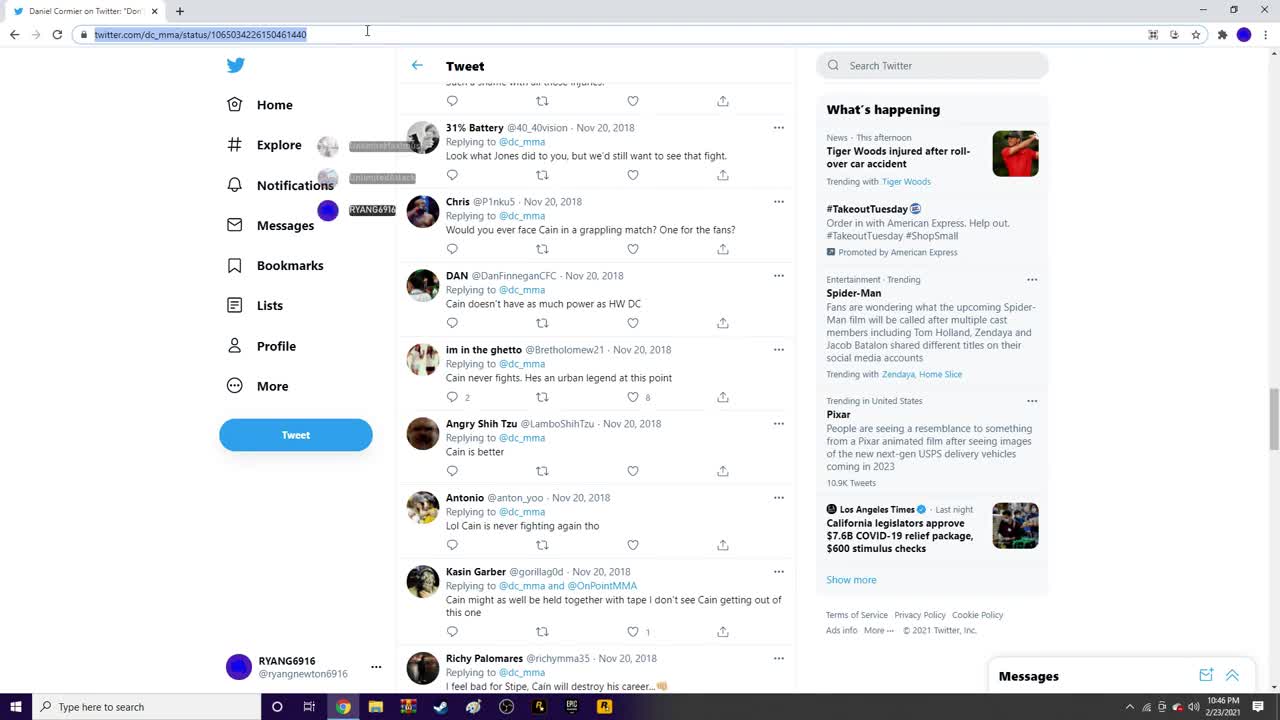The image size is (1280, 720).
Task: Share Antonio's tweet
Action: [722, 545]
